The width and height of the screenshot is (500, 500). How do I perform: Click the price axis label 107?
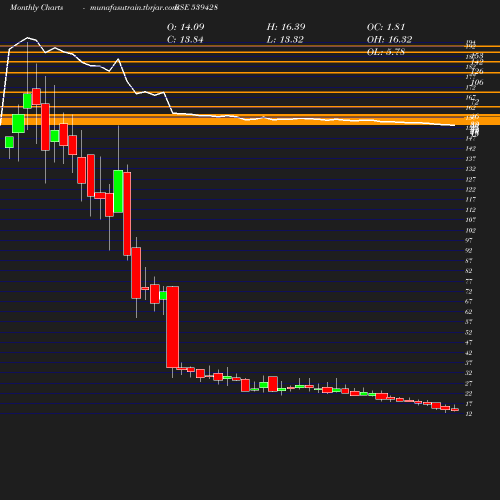click(470, 220)
